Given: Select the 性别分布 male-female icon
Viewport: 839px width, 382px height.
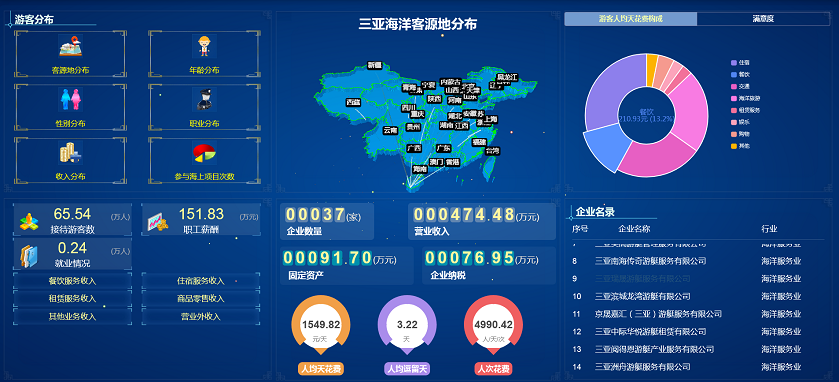Looking at the screenshot, I should (71, 100).
